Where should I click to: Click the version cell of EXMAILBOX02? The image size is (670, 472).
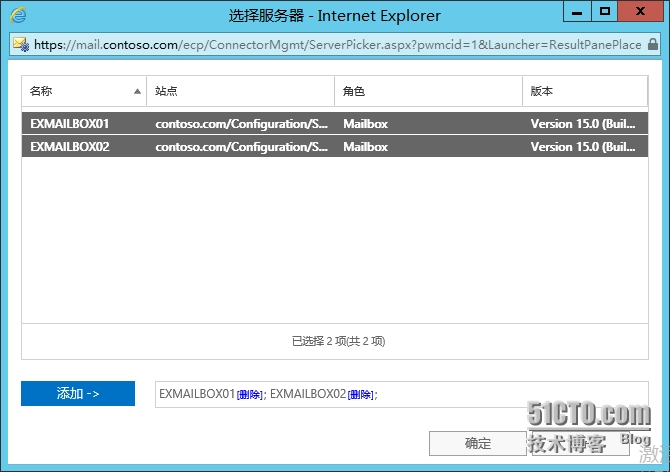coord(582,147)
